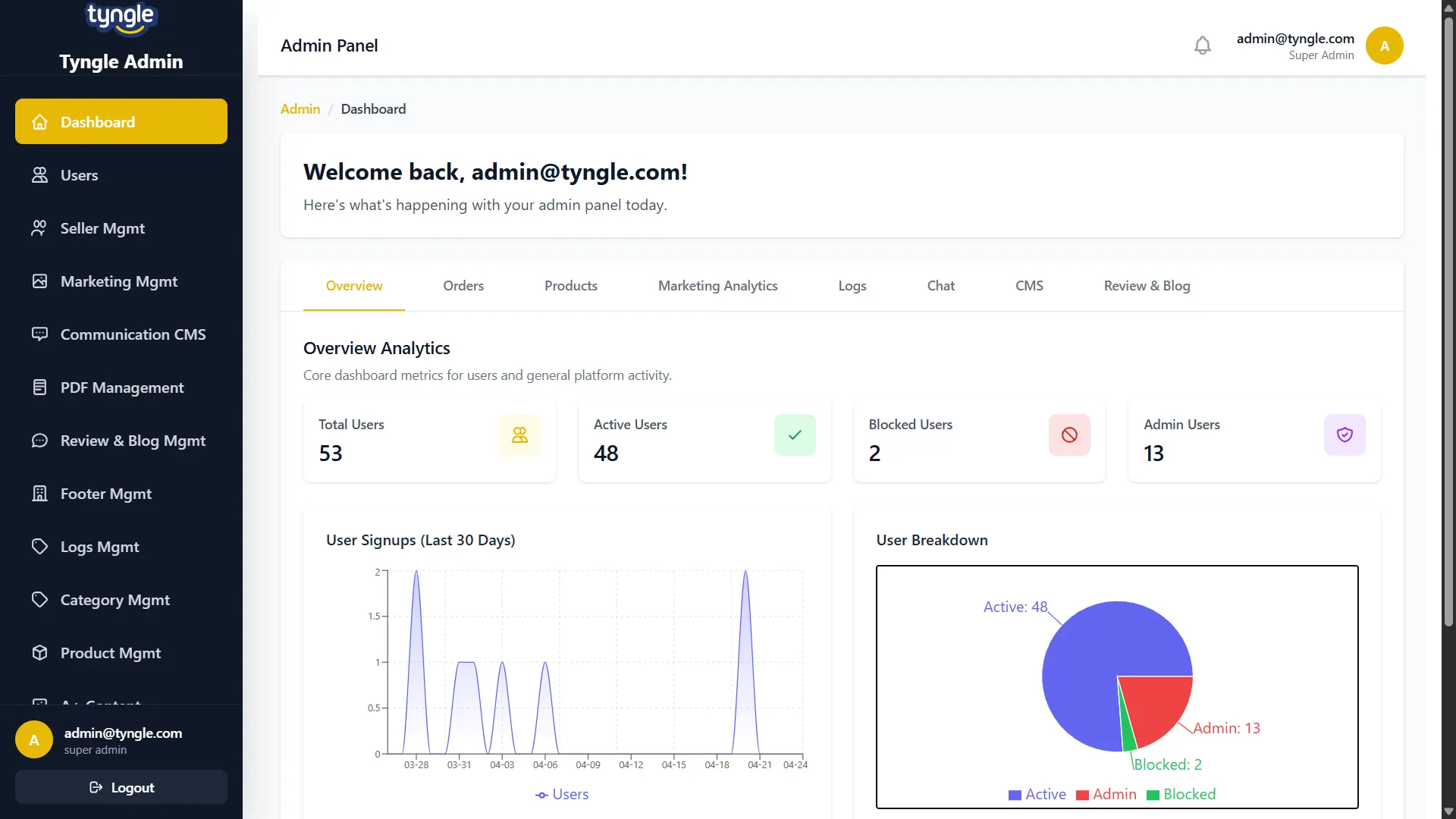Image resolution: width=1456 pixels, height=819 pixels.
Task: Switch to the CMS tab
Action: pyautogui.click(x=1029, y=286)
